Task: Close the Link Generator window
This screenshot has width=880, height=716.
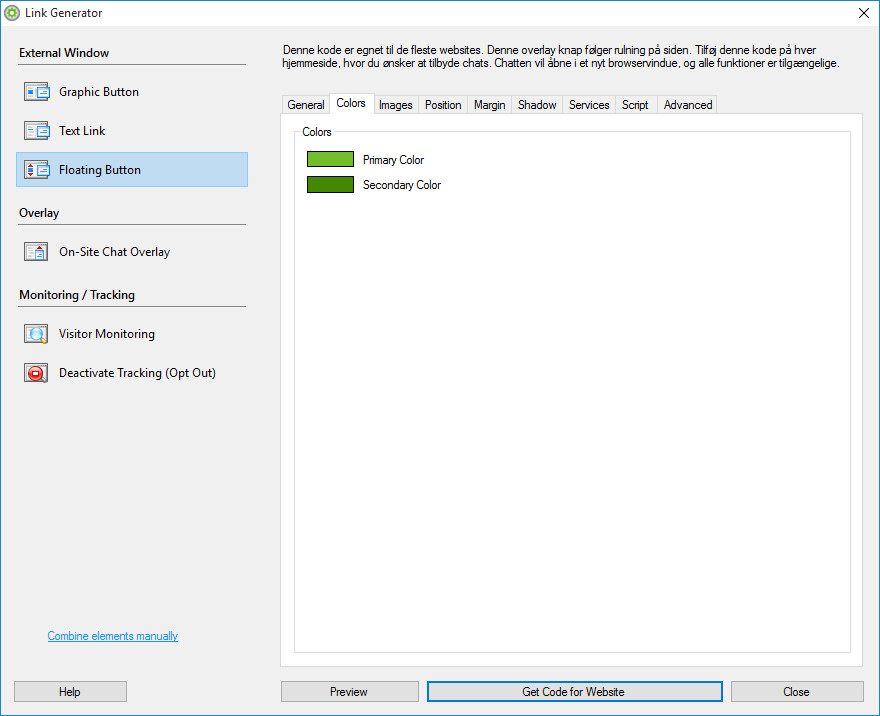Action: click(x=864, y=13)
